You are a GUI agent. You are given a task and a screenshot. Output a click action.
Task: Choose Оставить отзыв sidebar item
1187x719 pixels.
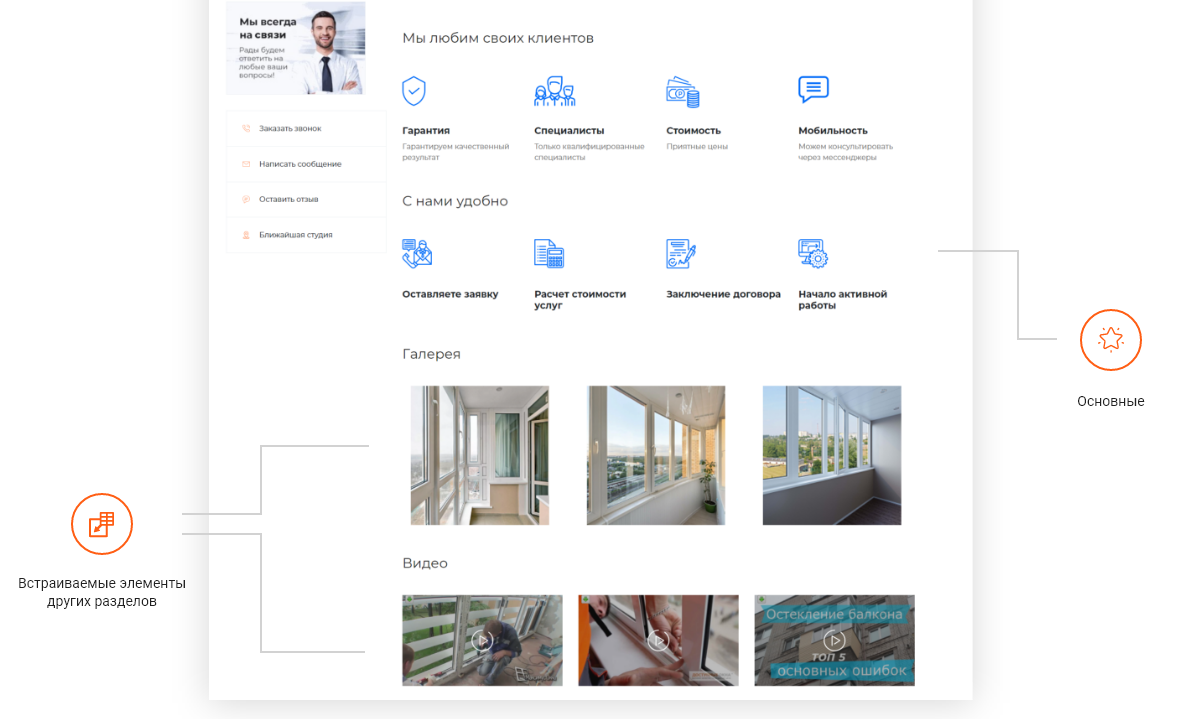288,199
